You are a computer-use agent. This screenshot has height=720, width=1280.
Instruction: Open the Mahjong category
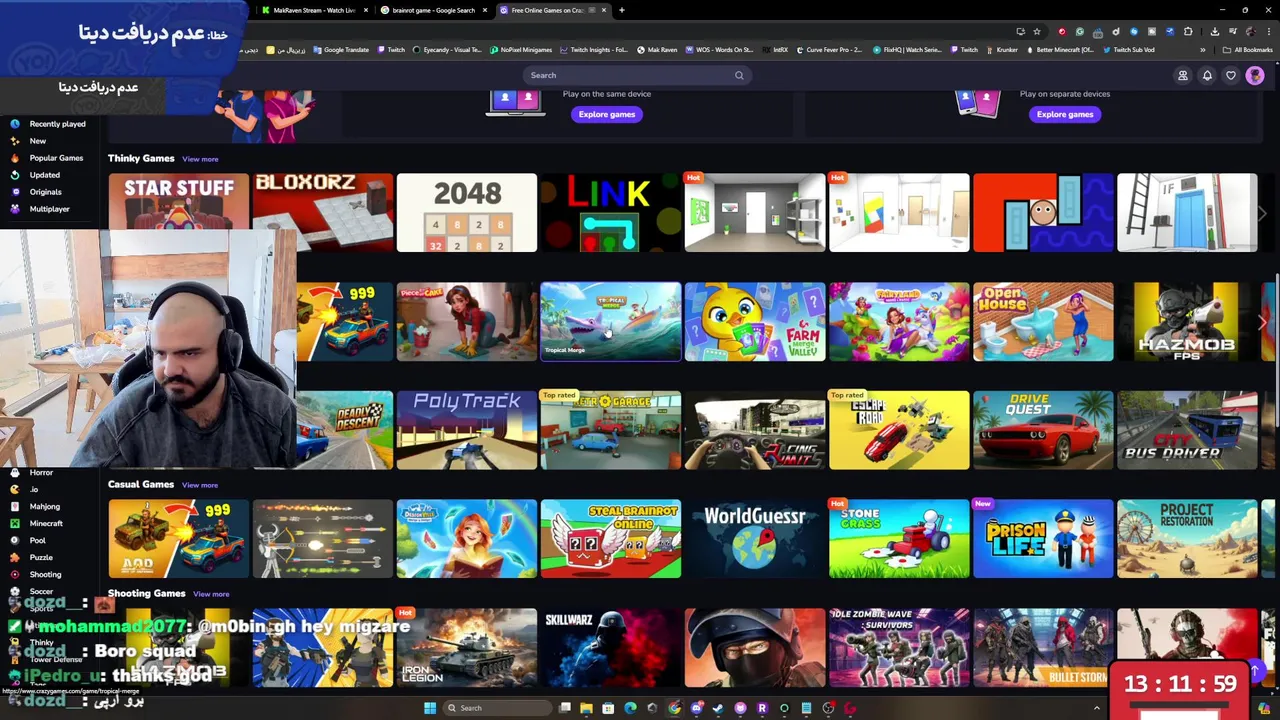37,506
